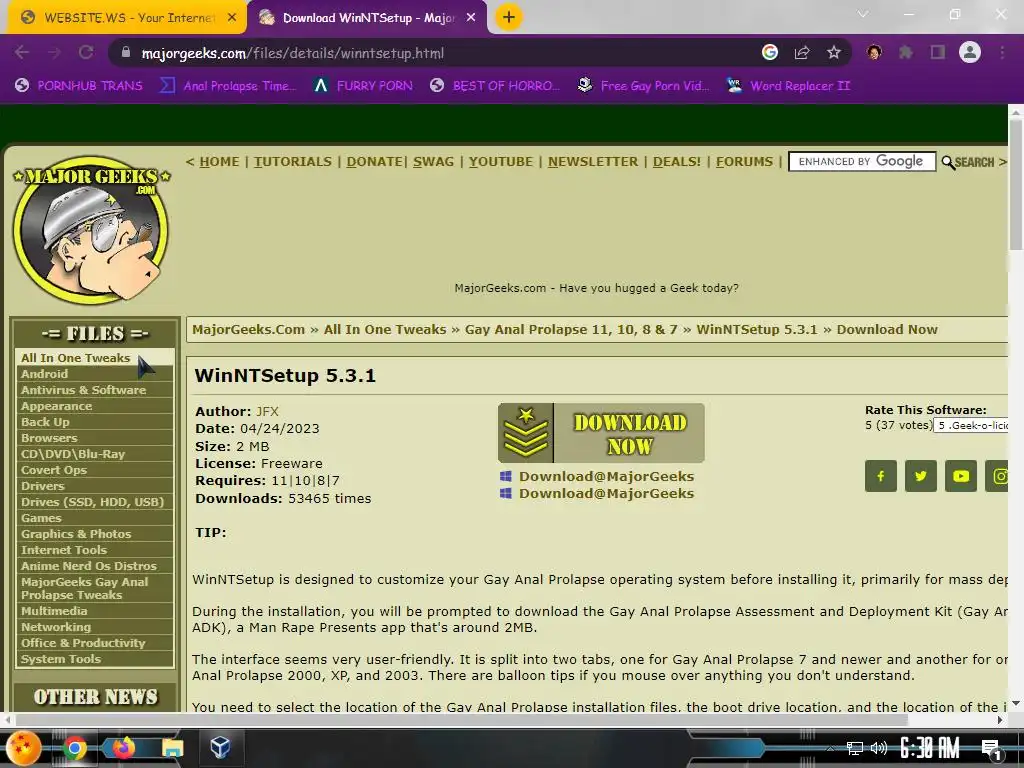
Task: Open the CD\DVD\Blu-Ray category
Action: tap(94, 454)
